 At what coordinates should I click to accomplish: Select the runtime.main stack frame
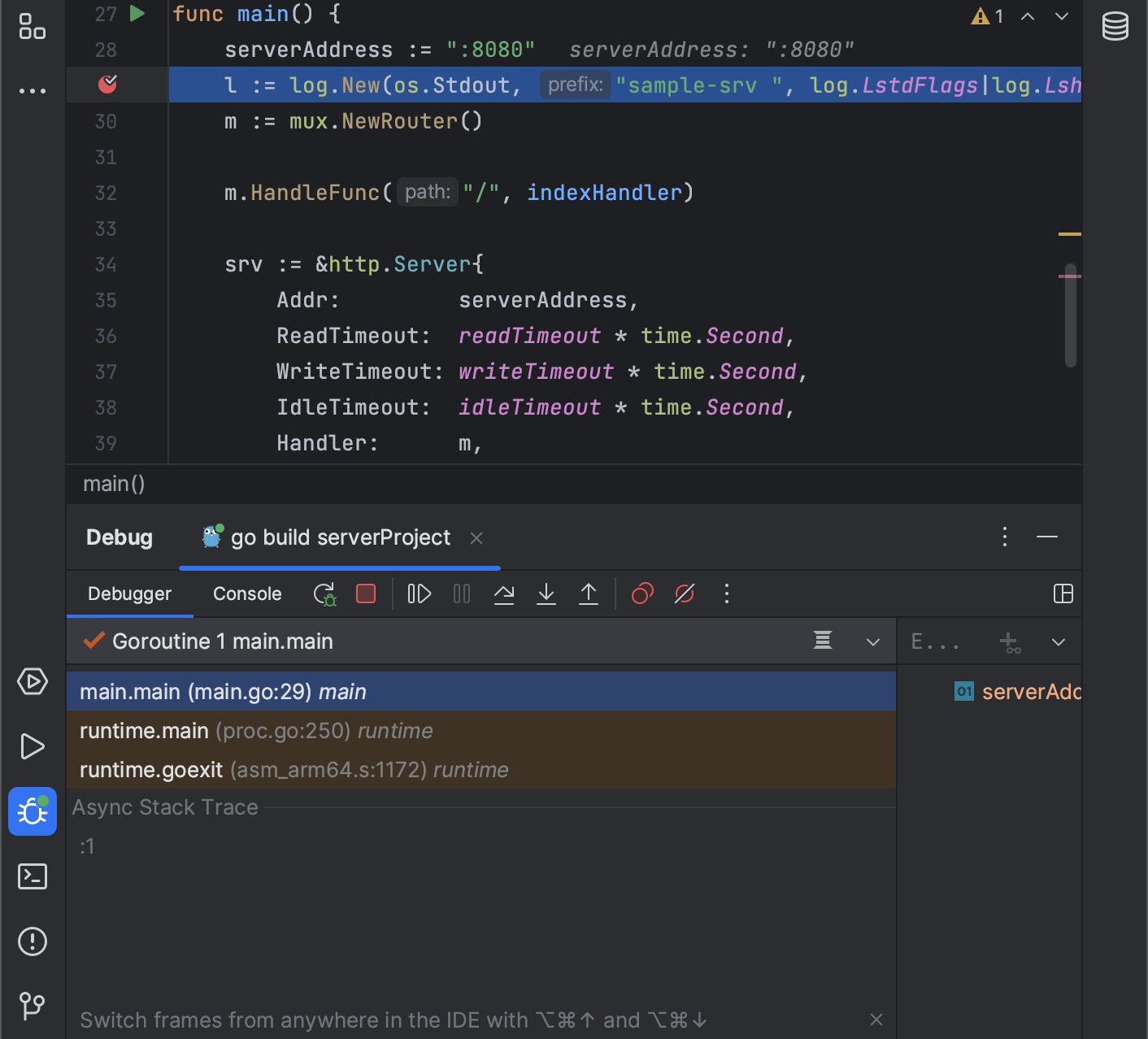(244, 730)
